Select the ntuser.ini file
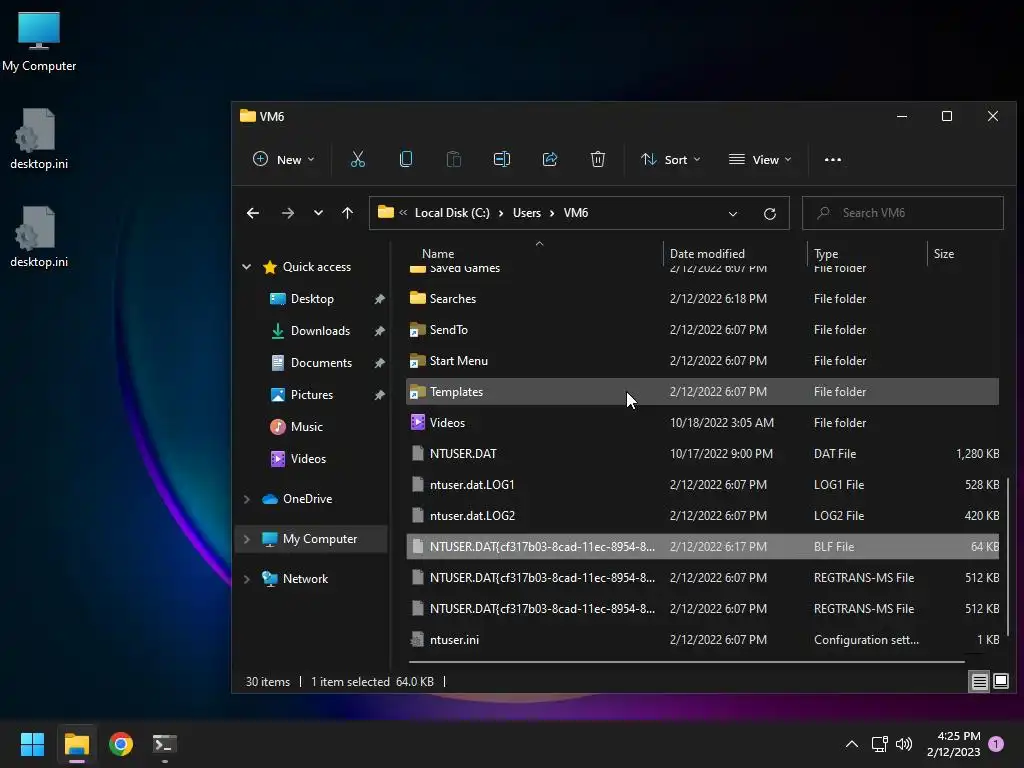 point(702,640)
